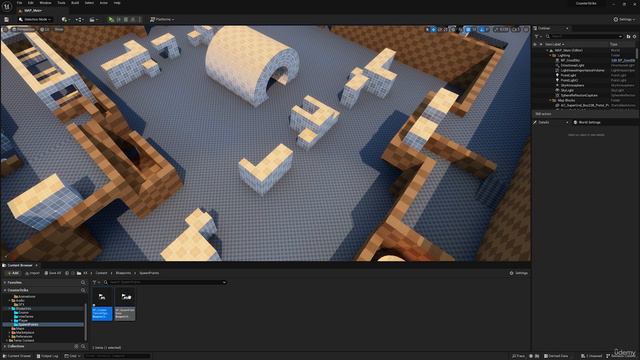
Task: Select the SkyAtmosphere actor in Outliner
Action: (572, 85)
